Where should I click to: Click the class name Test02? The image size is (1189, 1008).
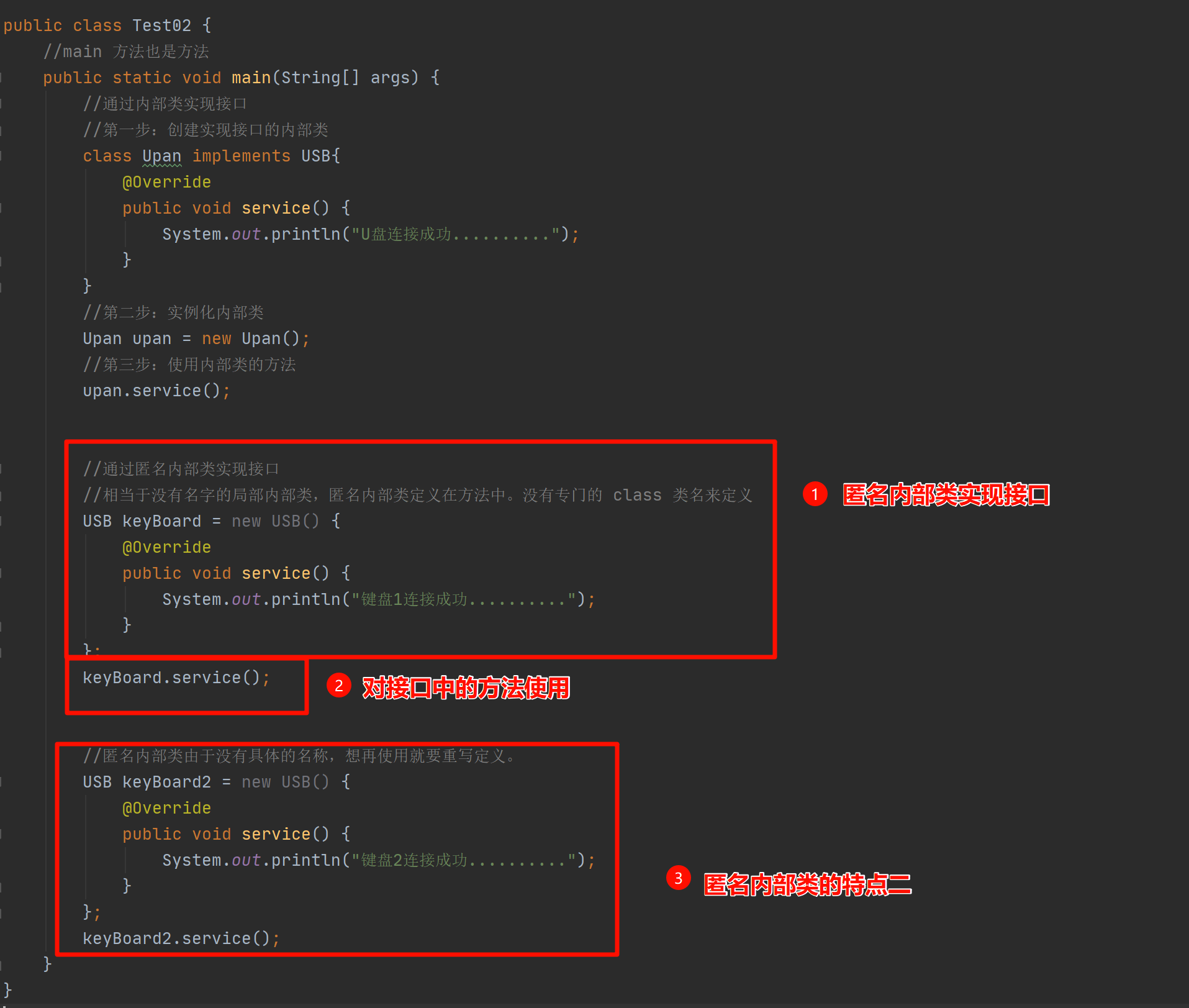(161, 25)
